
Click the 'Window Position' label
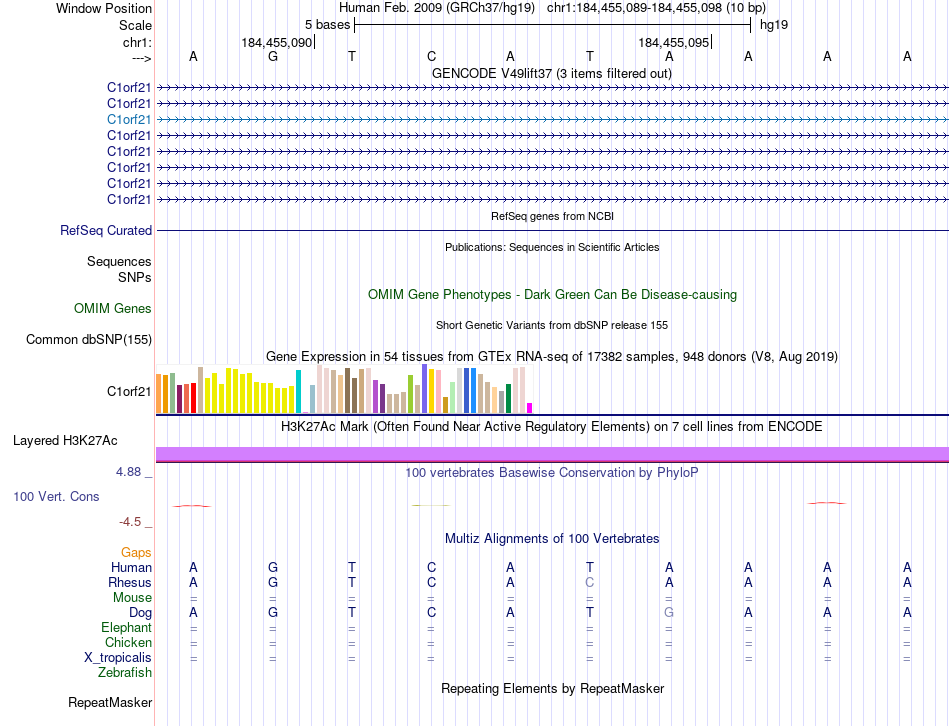coord(104,8)
